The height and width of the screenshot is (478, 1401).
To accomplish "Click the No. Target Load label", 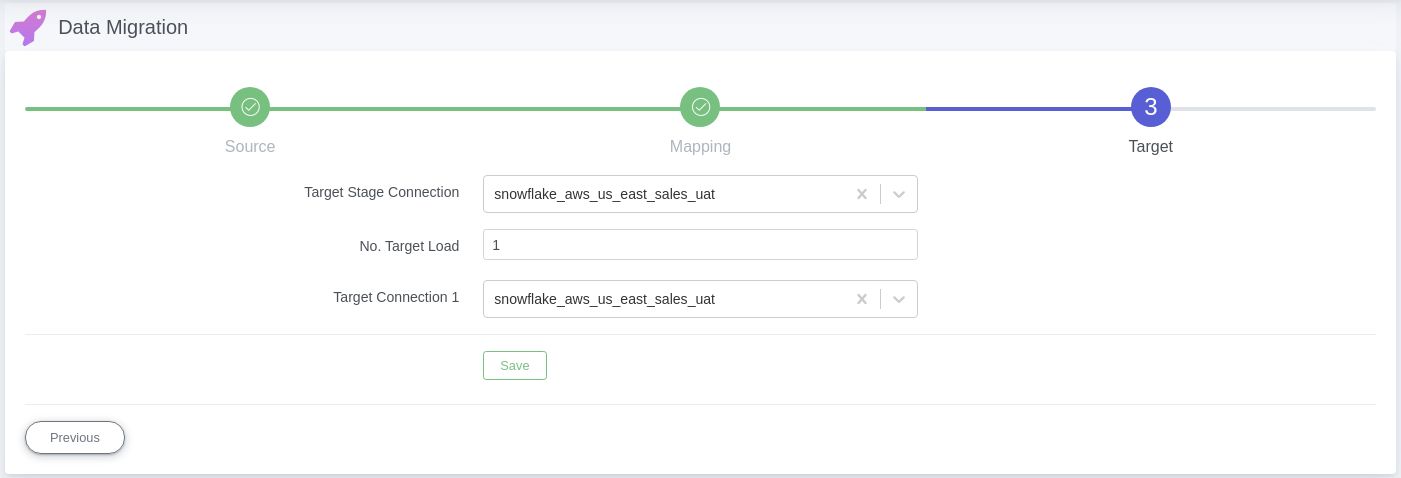I will click(409, 245).
